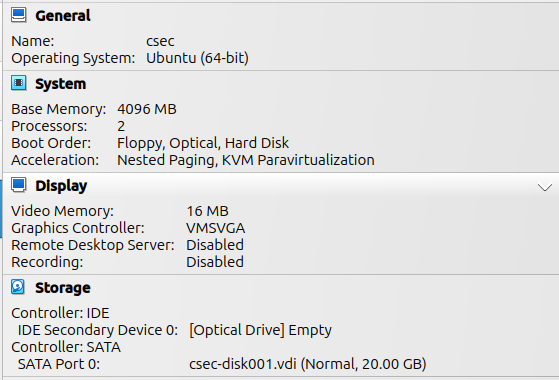Open the Storage settings heading

point(63,288)
